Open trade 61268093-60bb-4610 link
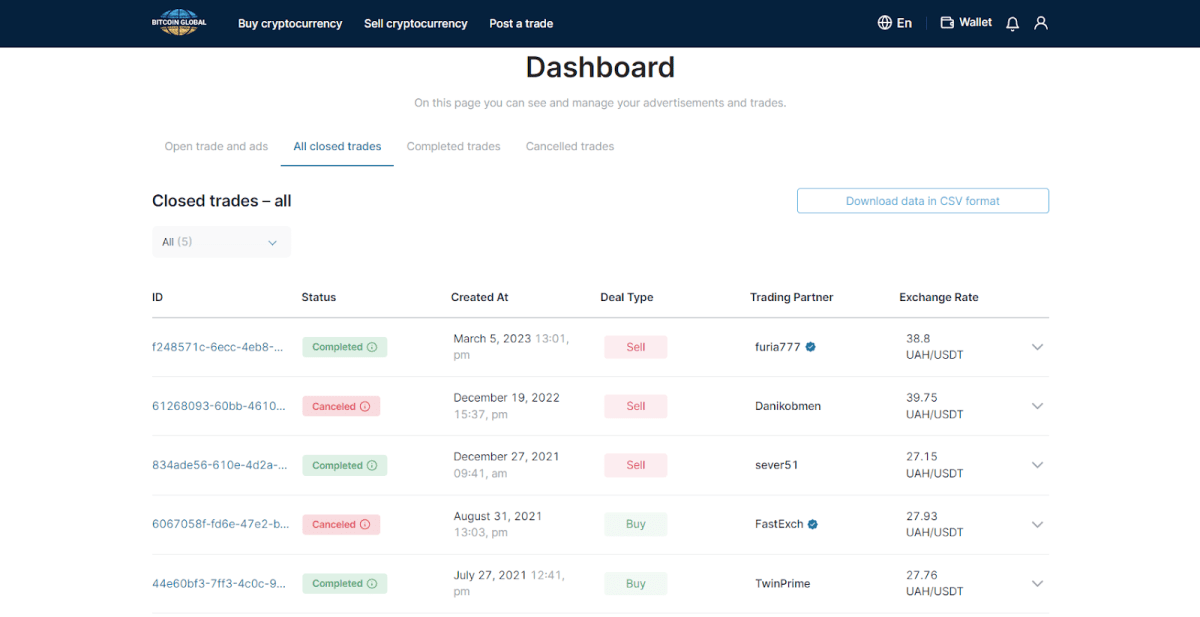This screenshot has width=1200, height=617. [x=217, y=406]
